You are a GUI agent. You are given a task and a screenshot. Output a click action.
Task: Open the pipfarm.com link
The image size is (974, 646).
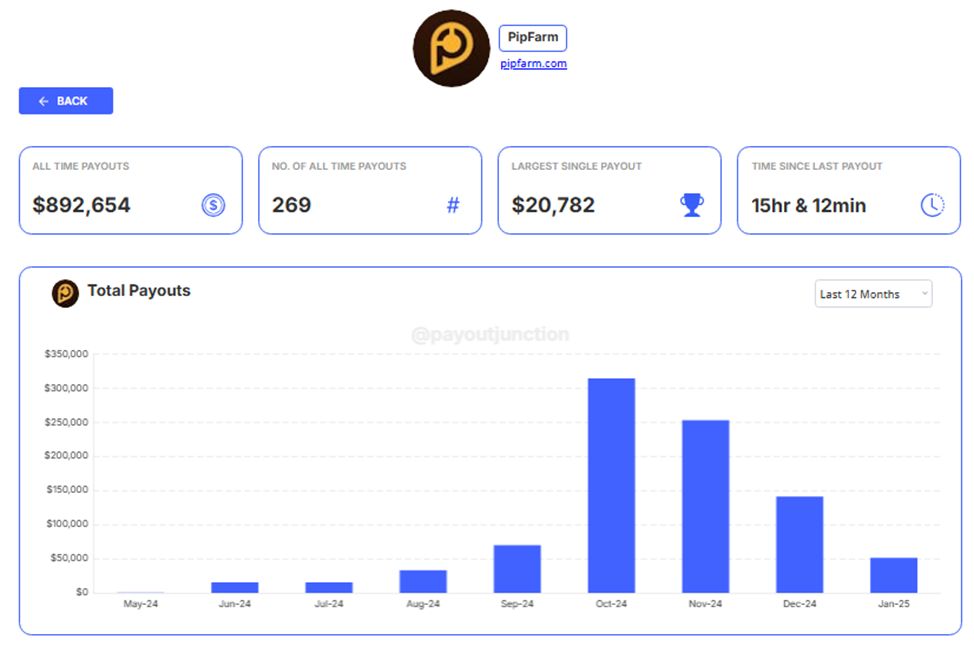[x=534, y=64]
